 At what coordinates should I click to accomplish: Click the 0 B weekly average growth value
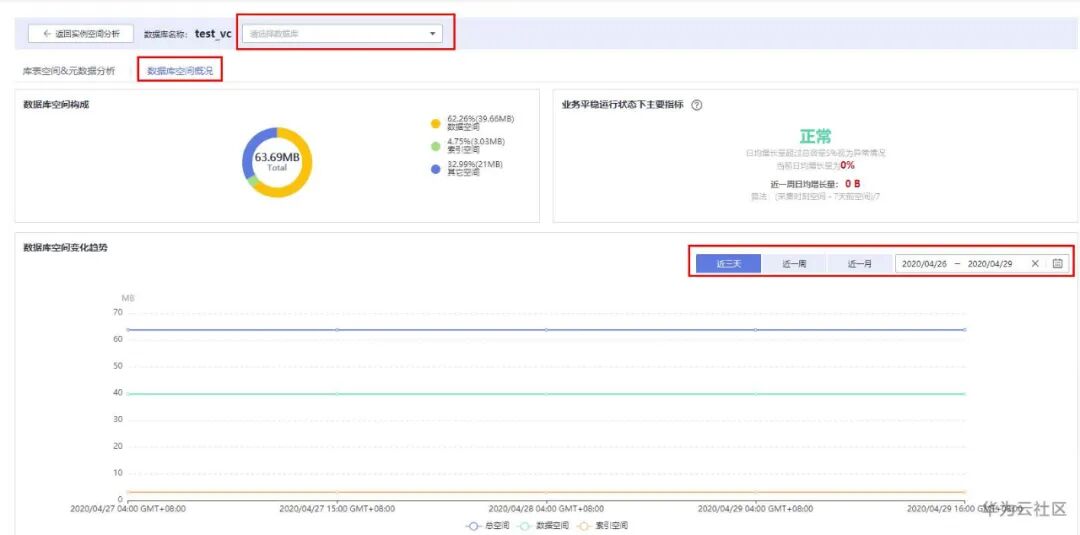853,184
